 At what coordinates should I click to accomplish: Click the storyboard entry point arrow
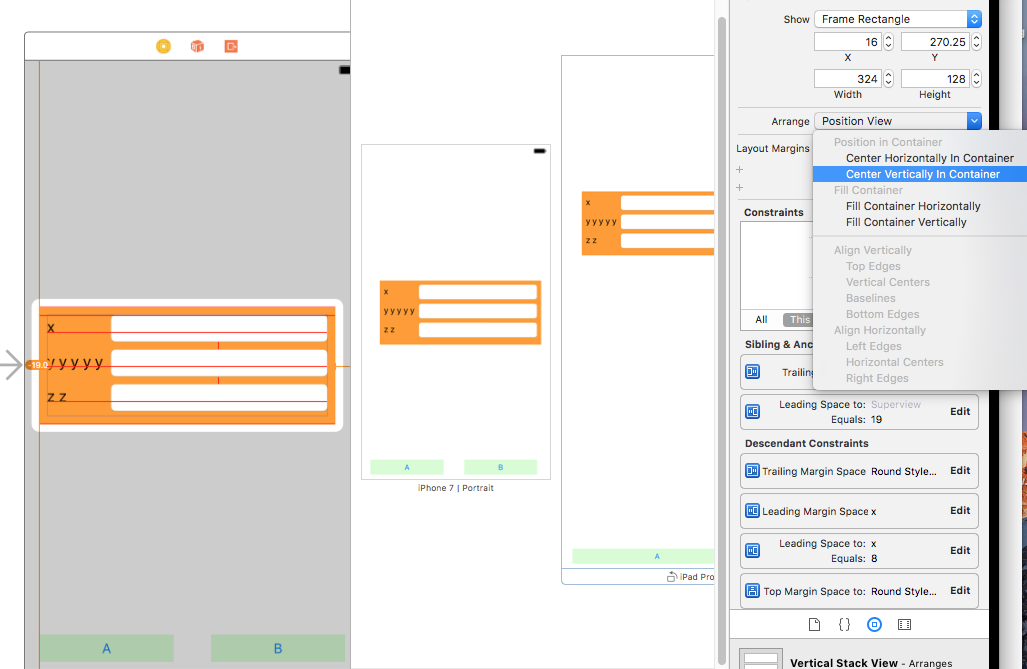[12, 365]
